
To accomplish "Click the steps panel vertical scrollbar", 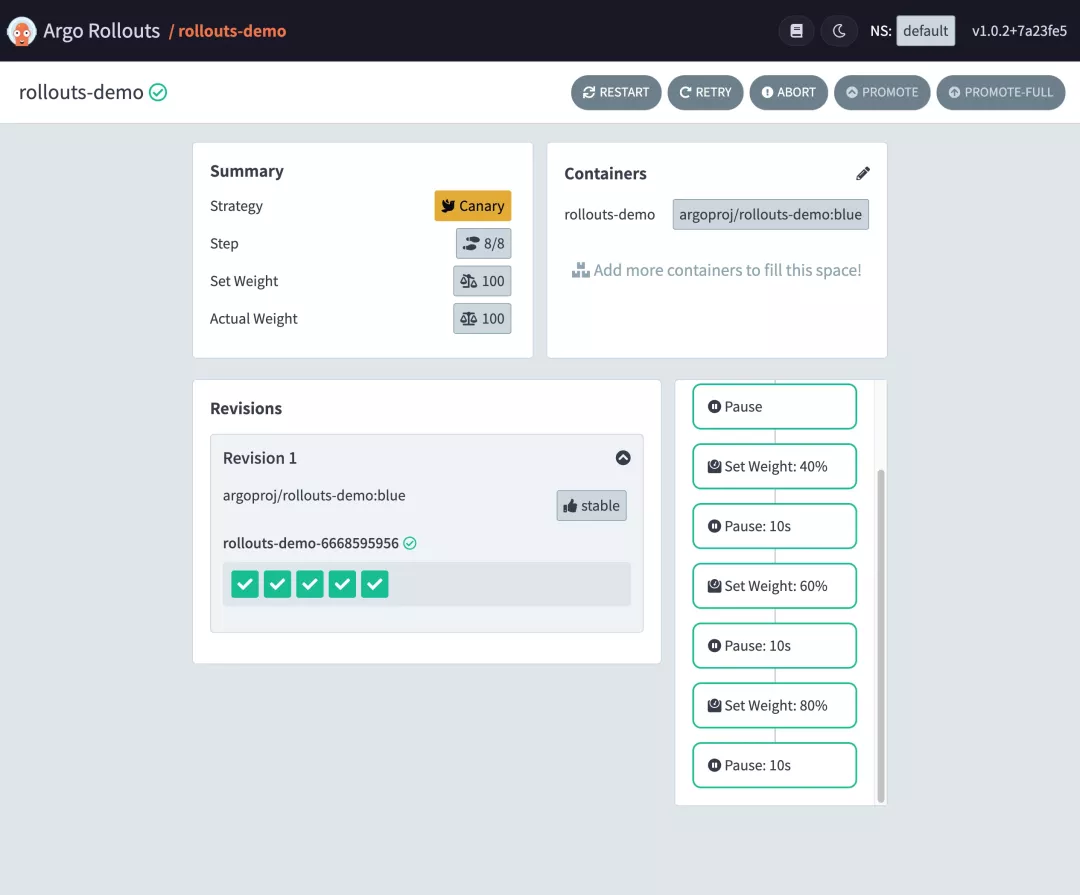I will [x=880, y=635].
